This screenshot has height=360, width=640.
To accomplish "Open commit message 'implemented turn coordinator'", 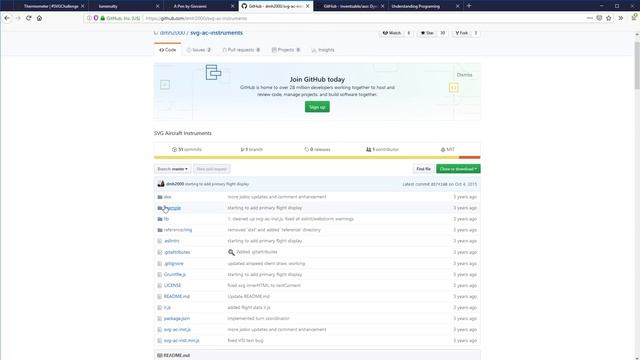I will [x=258, y=319].
